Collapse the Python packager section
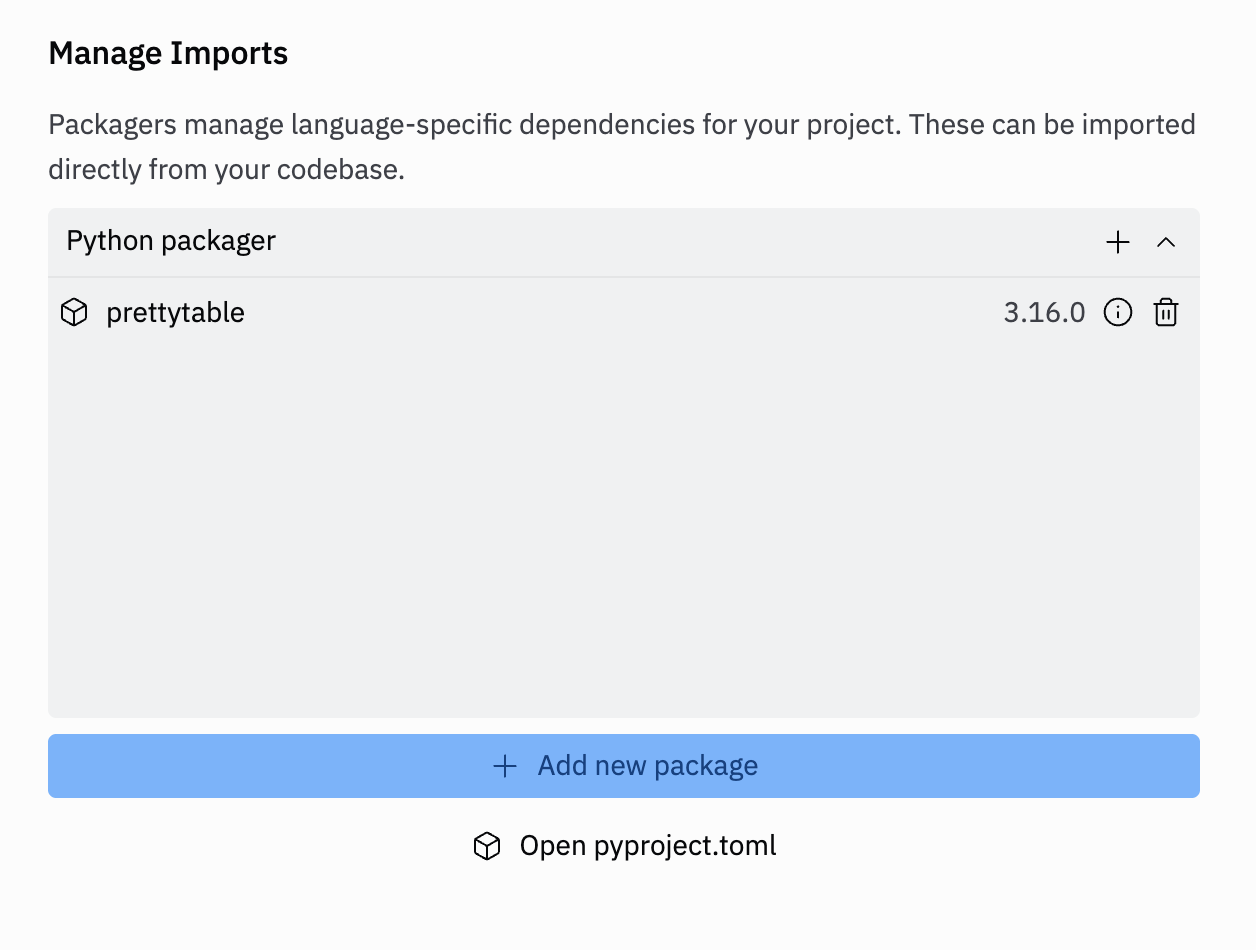The image size is (1256, 950). coord(1166,242)
